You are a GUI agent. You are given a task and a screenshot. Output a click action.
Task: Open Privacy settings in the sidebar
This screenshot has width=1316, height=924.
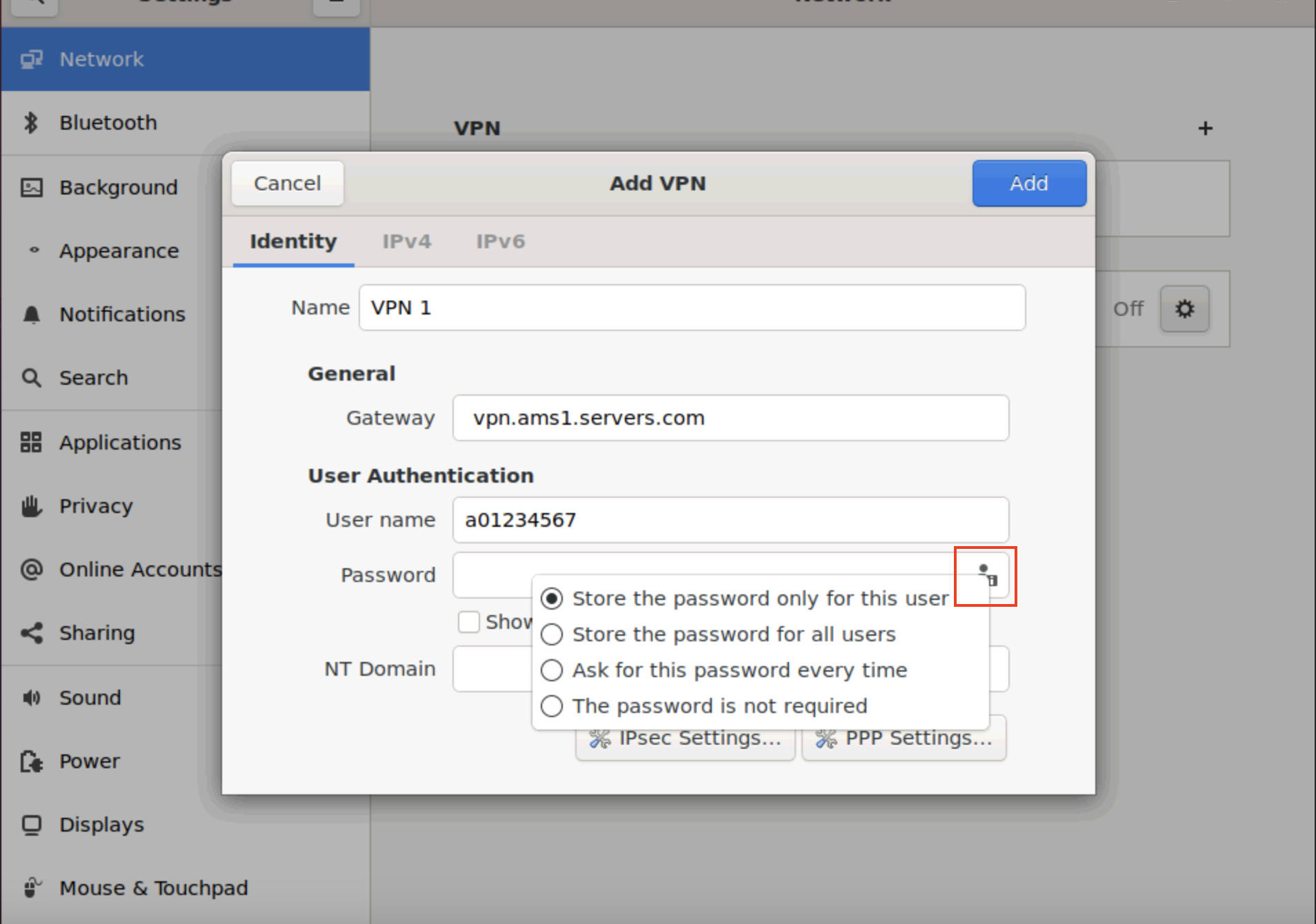(x=112, y=505)
